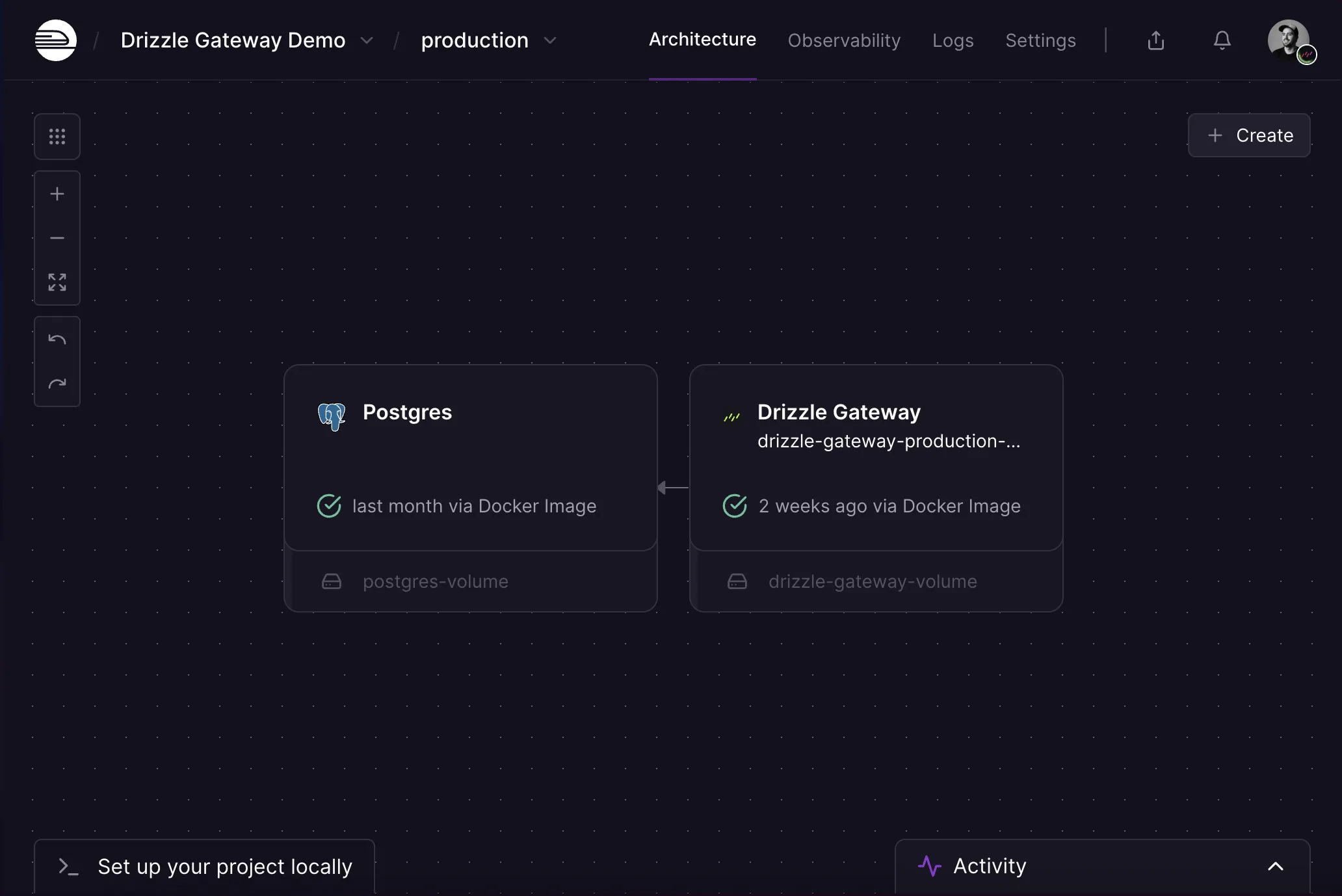Expand the Drizzle Gateway Demo project dropdown
Screen dimensions: 1342x896
pyautogui.click(x=367, y=40)
